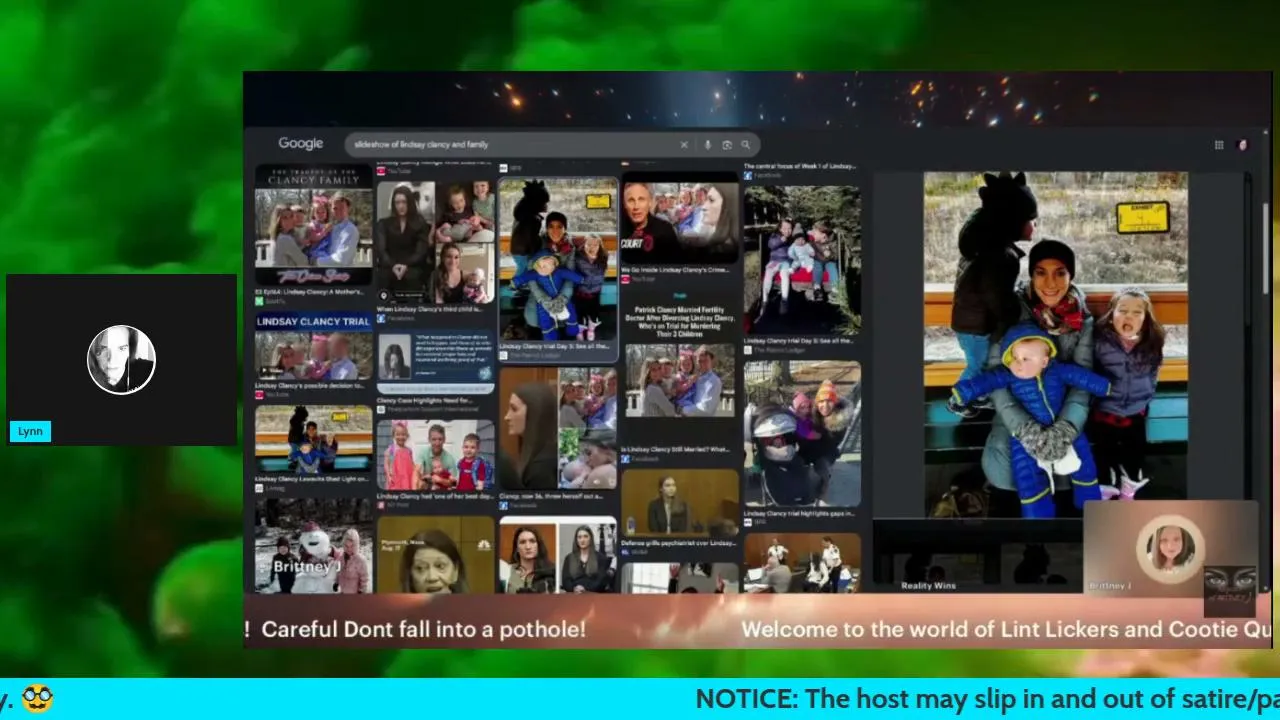This screenshot has height=720, width=1280.
Task: Click the 'Lynn' name tag
Action: tap(30, 432)
